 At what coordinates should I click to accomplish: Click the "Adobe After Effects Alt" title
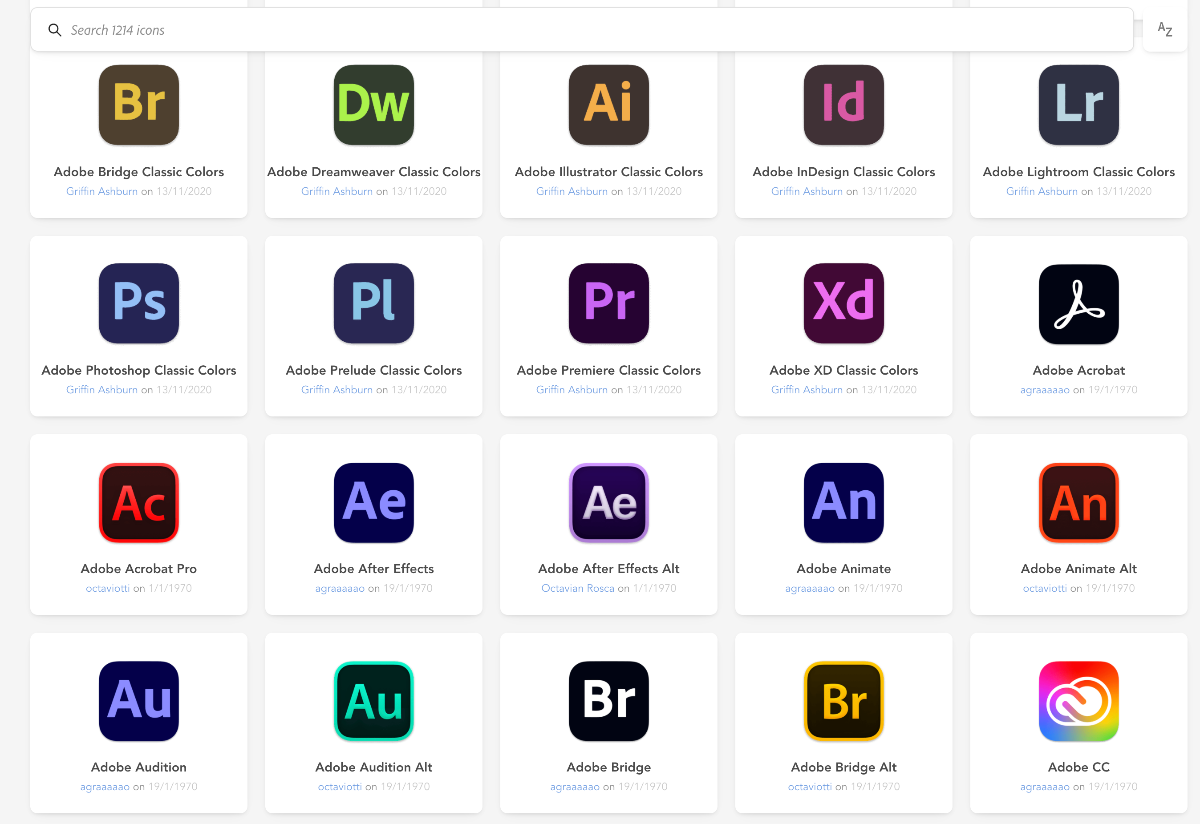point(609,569)
